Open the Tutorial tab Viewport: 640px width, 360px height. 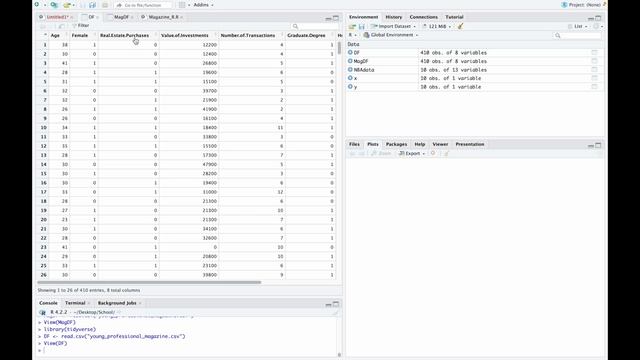pyautogui.click(x=454, y=17)
